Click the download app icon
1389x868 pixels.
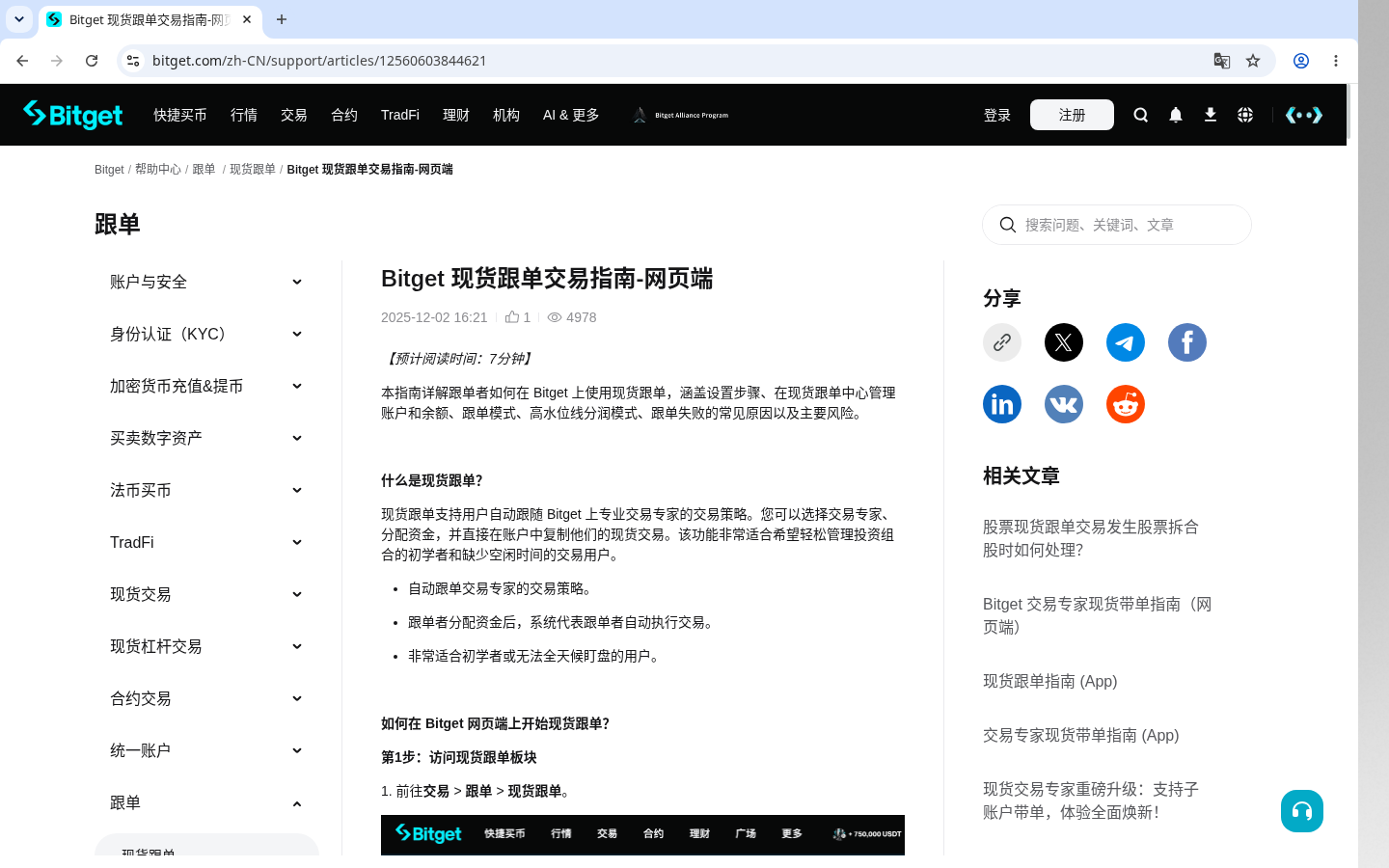1211,115
